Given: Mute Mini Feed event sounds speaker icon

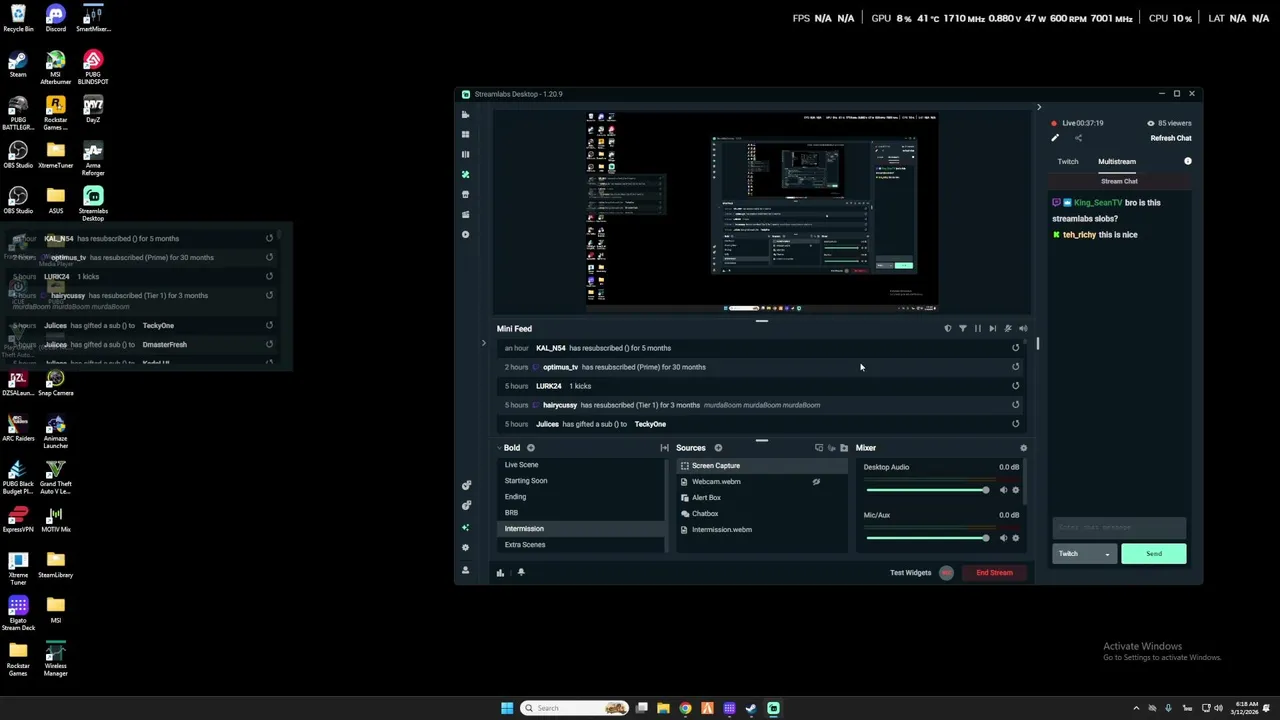Looking at the screenshot, I should (1022, 328).
